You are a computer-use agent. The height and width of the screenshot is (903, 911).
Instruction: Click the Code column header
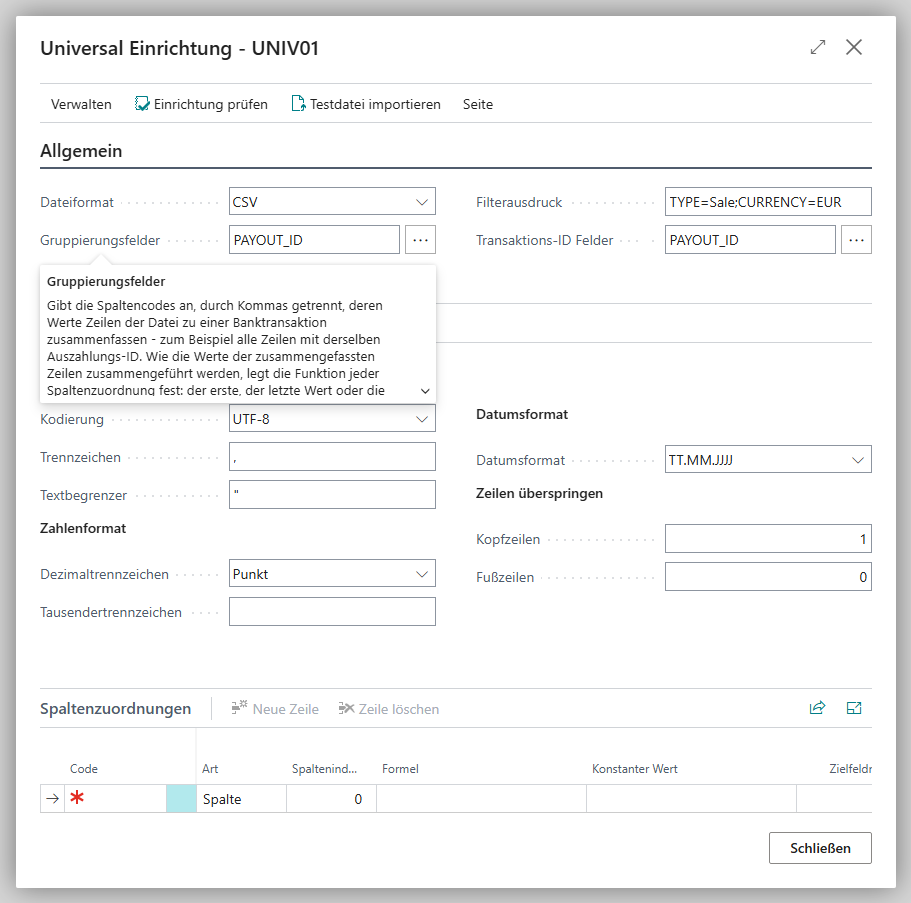84,769
